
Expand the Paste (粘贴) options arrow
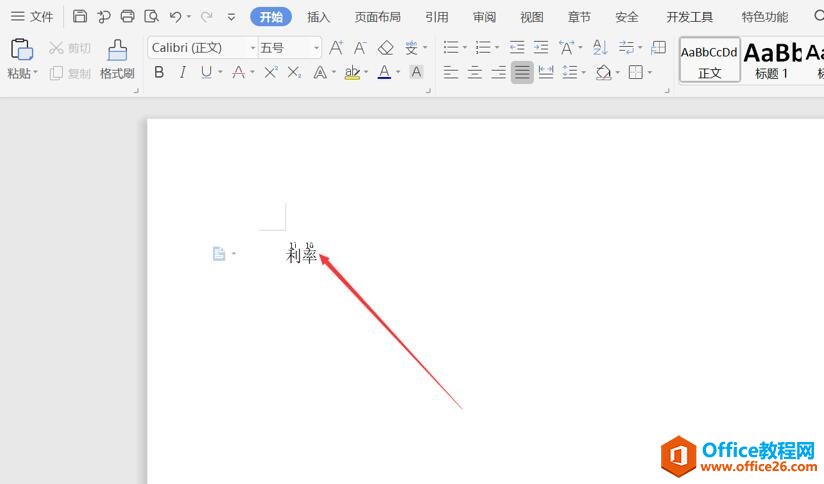coord(36,74)
